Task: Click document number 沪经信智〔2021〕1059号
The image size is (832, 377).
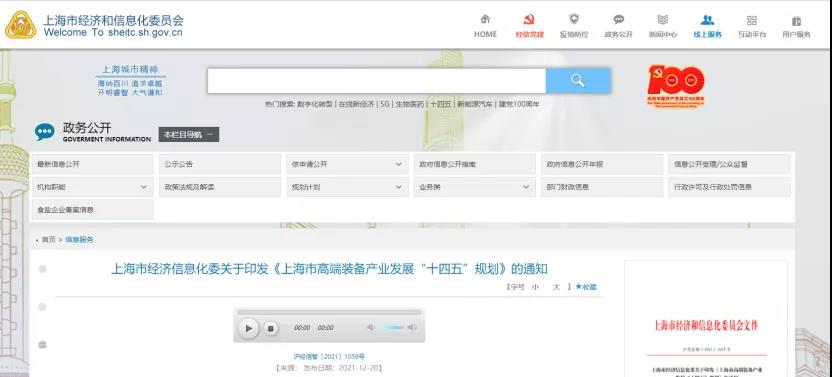Action: (329, 357)
